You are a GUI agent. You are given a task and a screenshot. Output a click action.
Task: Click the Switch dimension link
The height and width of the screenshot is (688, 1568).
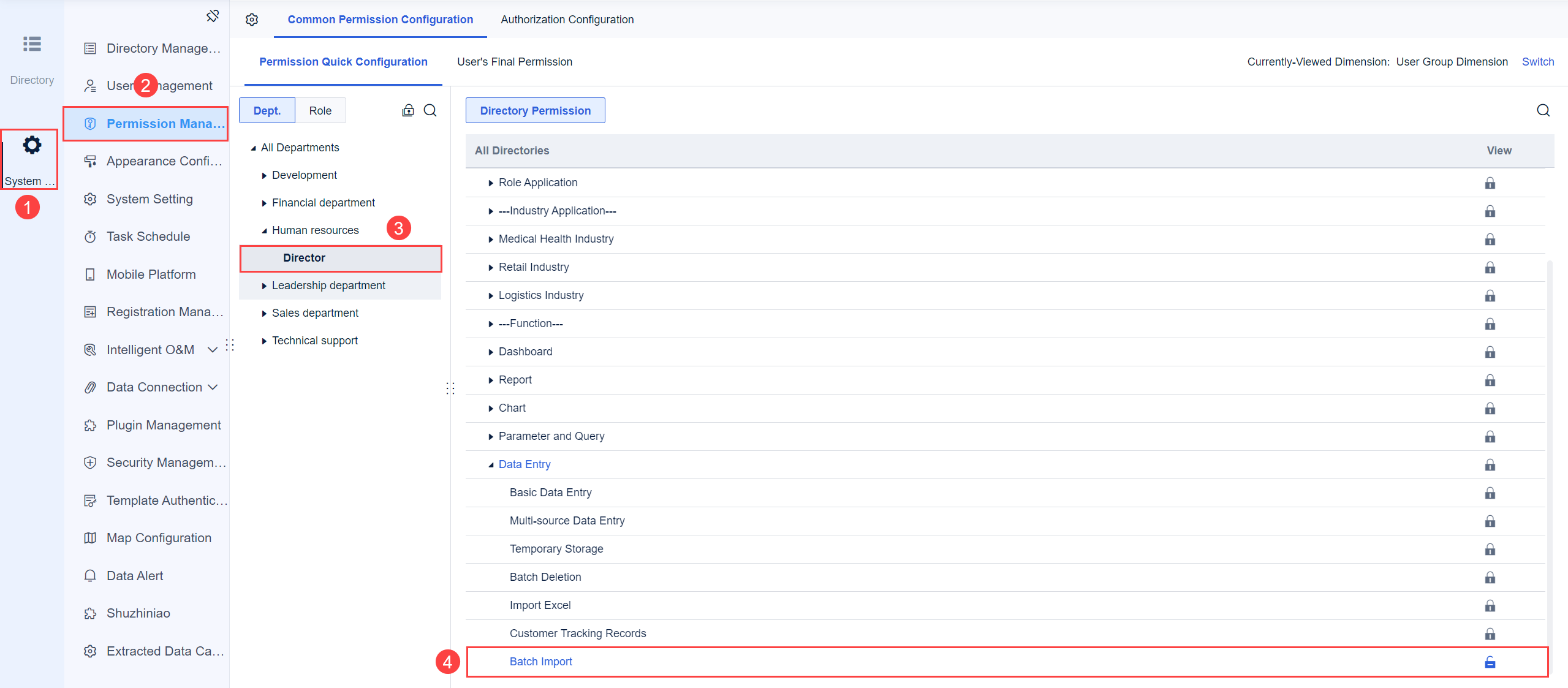point(1537,62)
